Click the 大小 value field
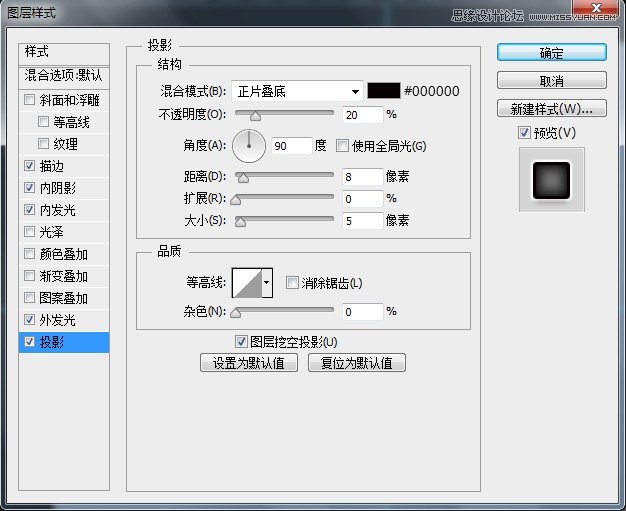This screenshot has width=626, height=511. [363, 221]
